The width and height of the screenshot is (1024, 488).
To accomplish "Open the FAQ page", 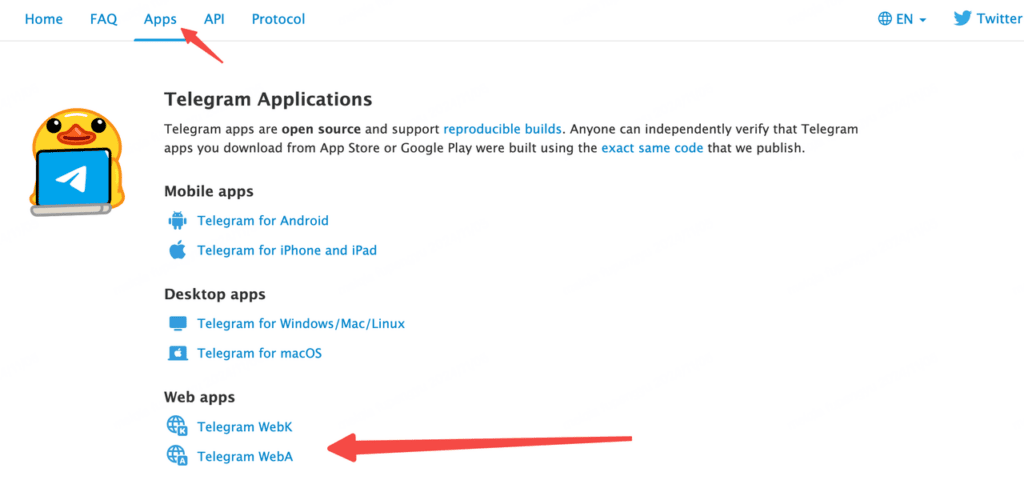I will point(103,19).
